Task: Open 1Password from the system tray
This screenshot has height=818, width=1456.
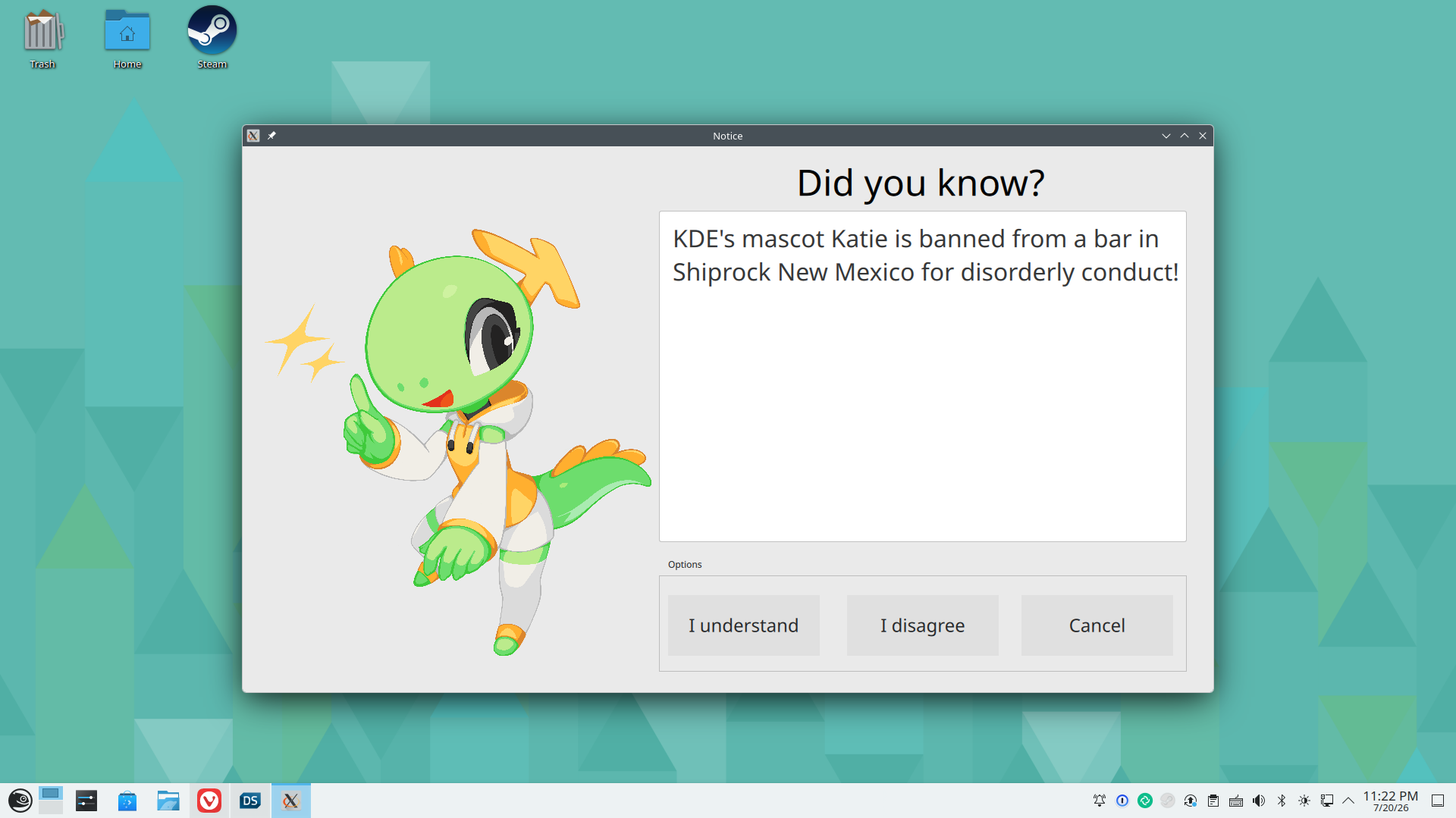Action: click(x=1122, y=801)
